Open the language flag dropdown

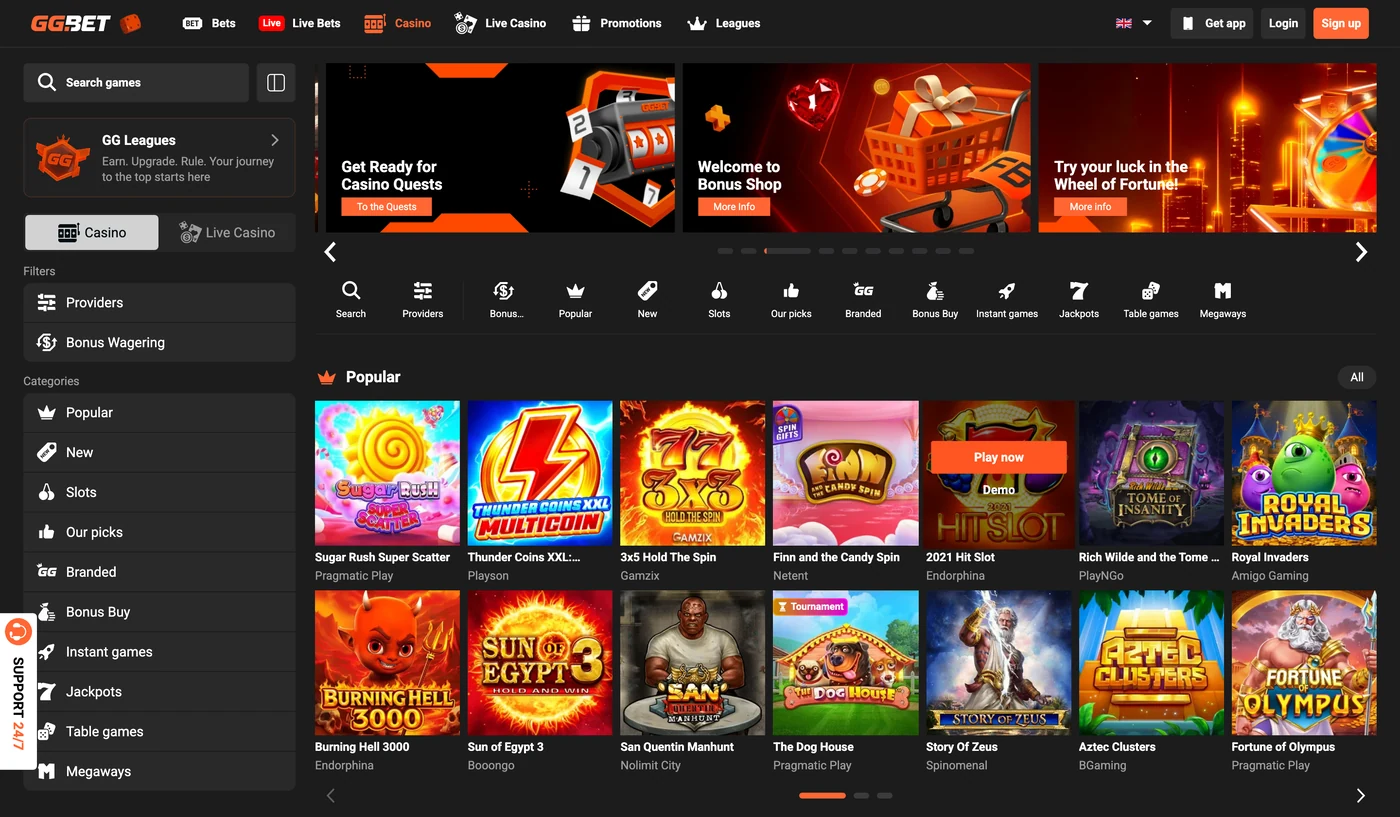1134,23
